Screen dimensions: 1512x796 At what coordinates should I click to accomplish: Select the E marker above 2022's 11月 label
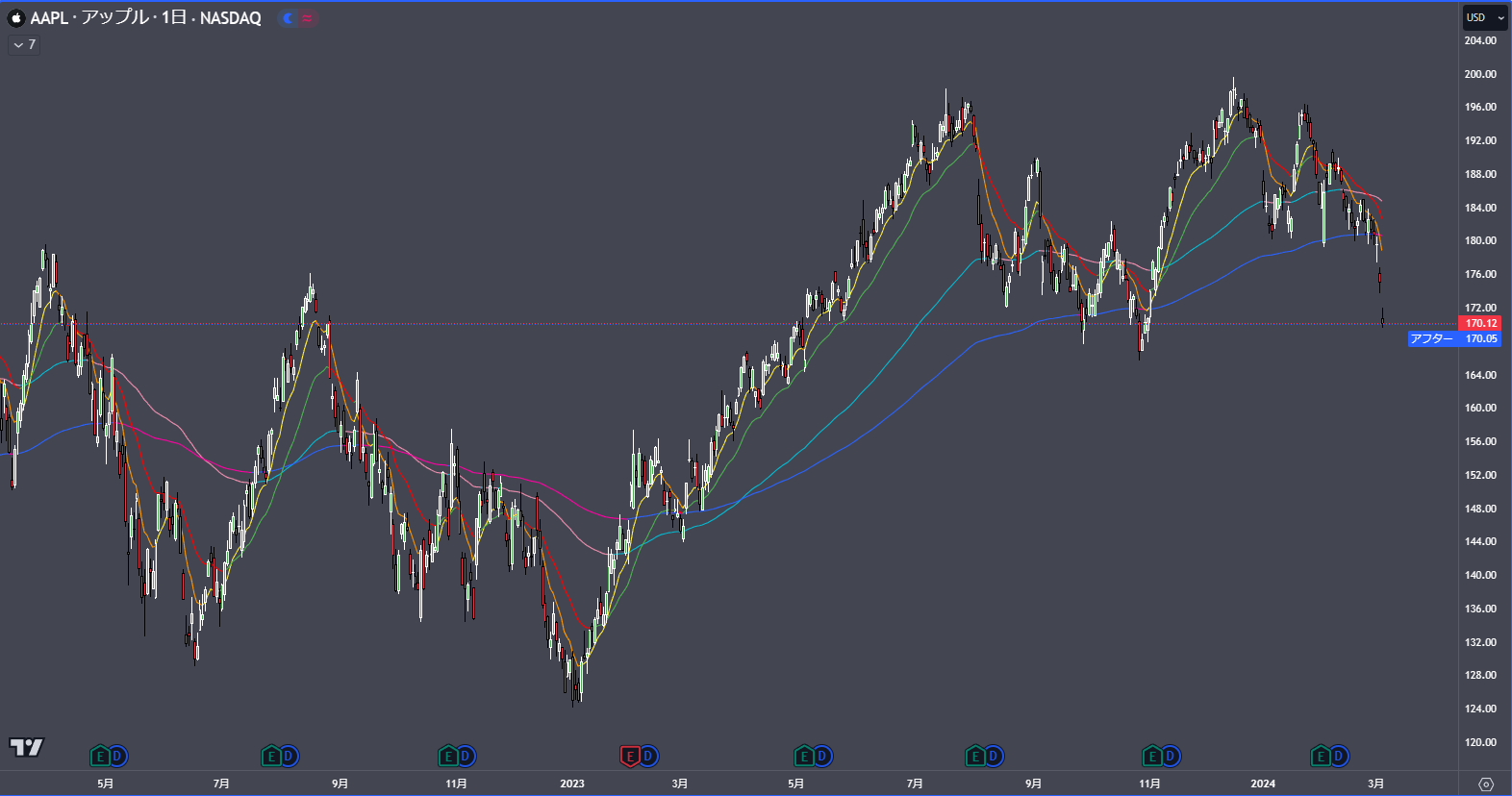(447, 757)
